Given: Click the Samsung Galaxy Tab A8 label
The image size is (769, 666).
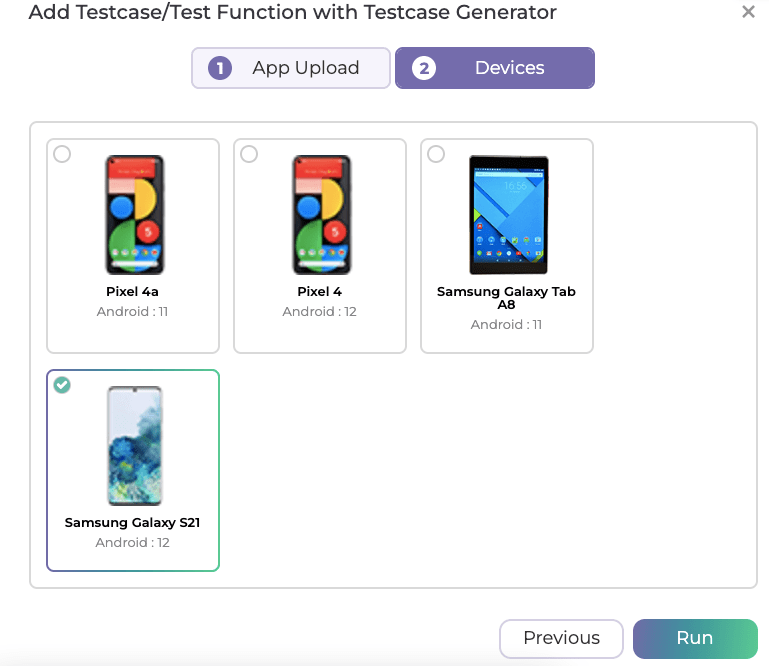Looking at the screenshot, I should tap(507, 298).
